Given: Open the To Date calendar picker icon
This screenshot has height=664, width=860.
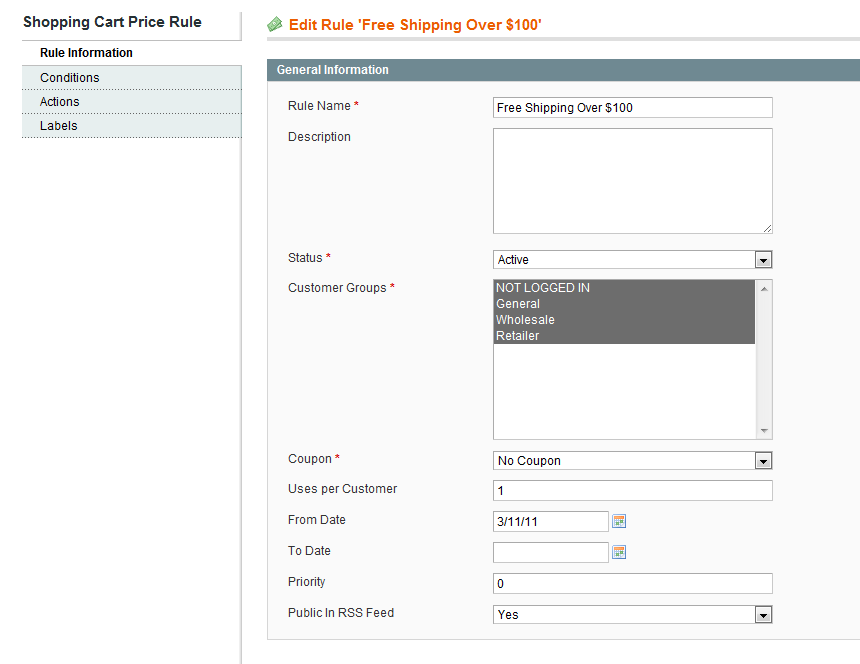Looking at the screenshot, I should coord(619,552).
